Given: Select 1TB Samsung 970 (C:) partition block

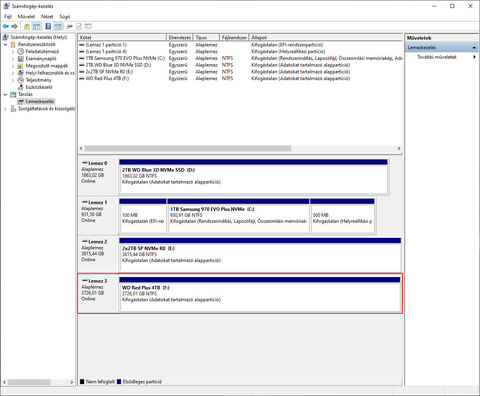Looking at the screenshot, I should pos(238,215).
